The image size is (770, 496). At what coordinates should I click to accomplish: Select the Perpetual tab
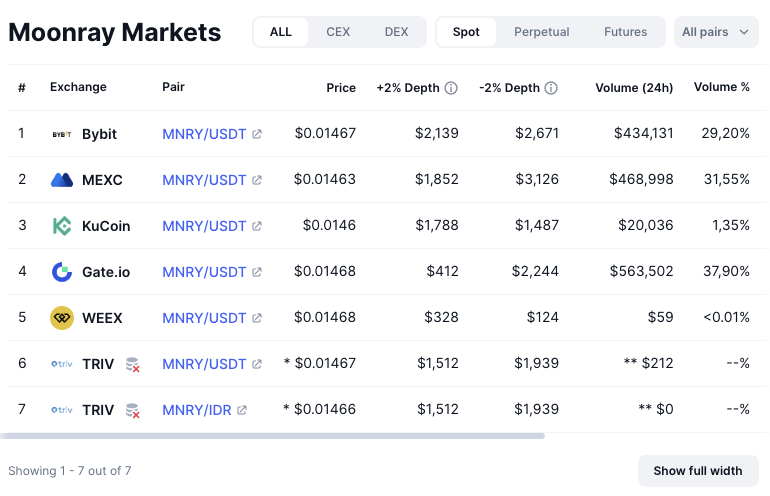pyautogui.click(x=541, y=32)
